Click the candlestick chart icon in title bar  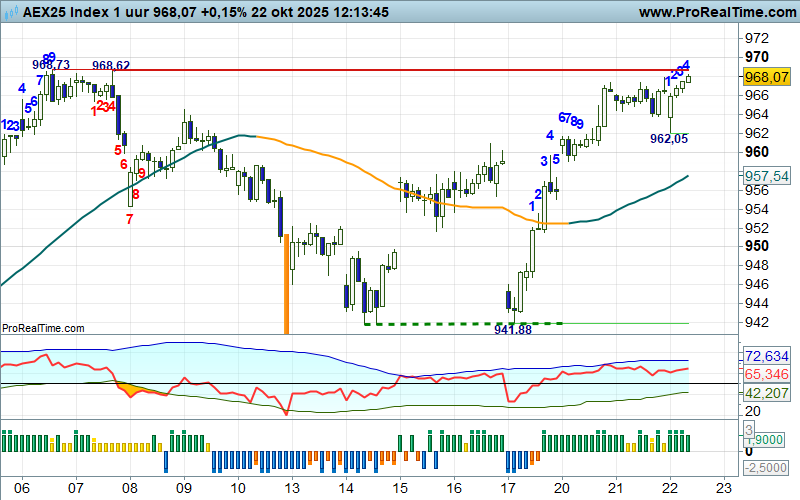11,12
